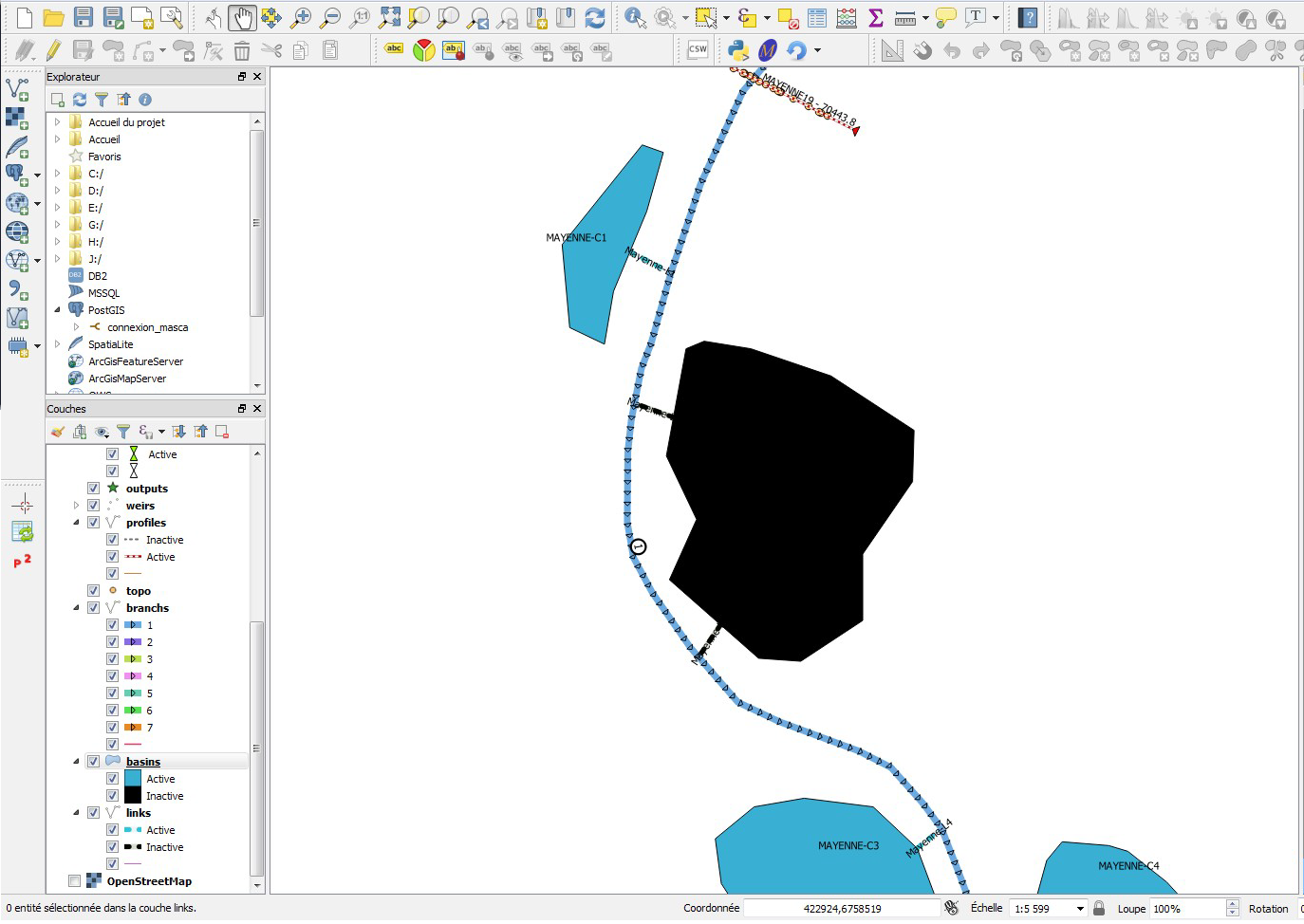Expand the connexion_masca connection
The height and width of the screenshot is (924, 1304).
pos(76,327)
